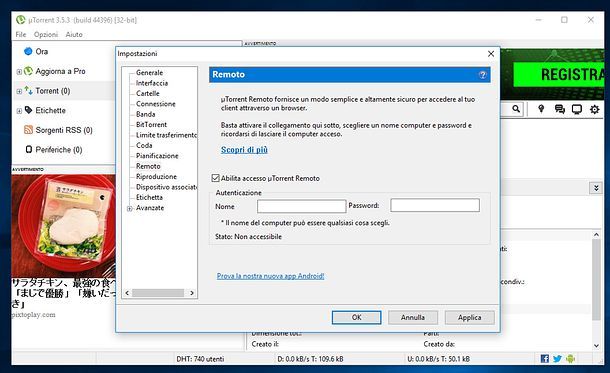Click the DHT: 740 utenti status entry
The image size is (610, 373).
click(x=200, y=359)
